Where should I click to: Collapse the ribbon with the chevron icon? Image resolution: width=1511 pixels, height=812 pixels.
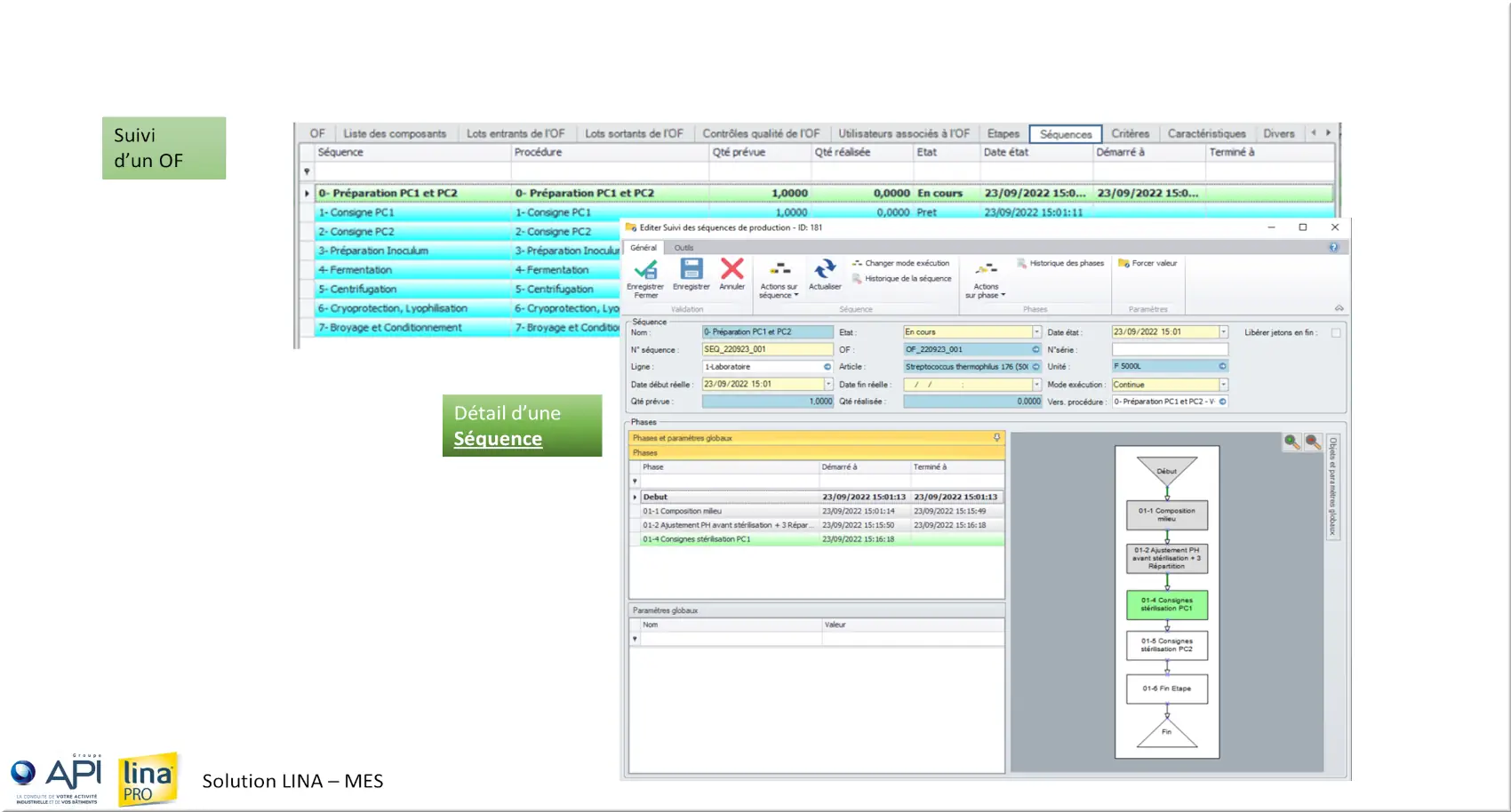click(x=1339, y=308)
